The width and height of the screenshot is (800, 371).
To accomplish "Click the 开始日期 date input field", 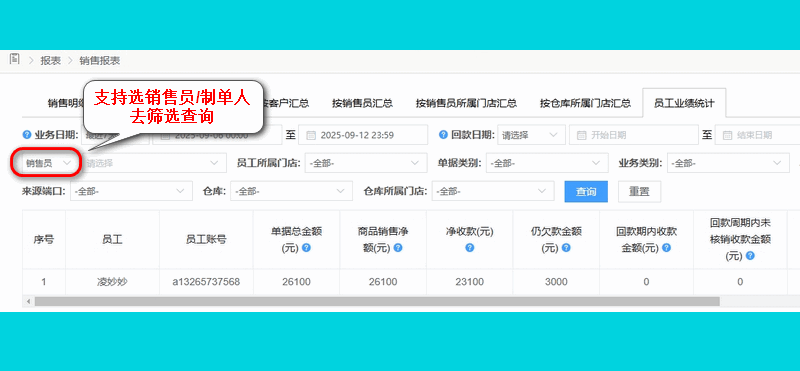I will pyautogui.click(x=633, y=135).
